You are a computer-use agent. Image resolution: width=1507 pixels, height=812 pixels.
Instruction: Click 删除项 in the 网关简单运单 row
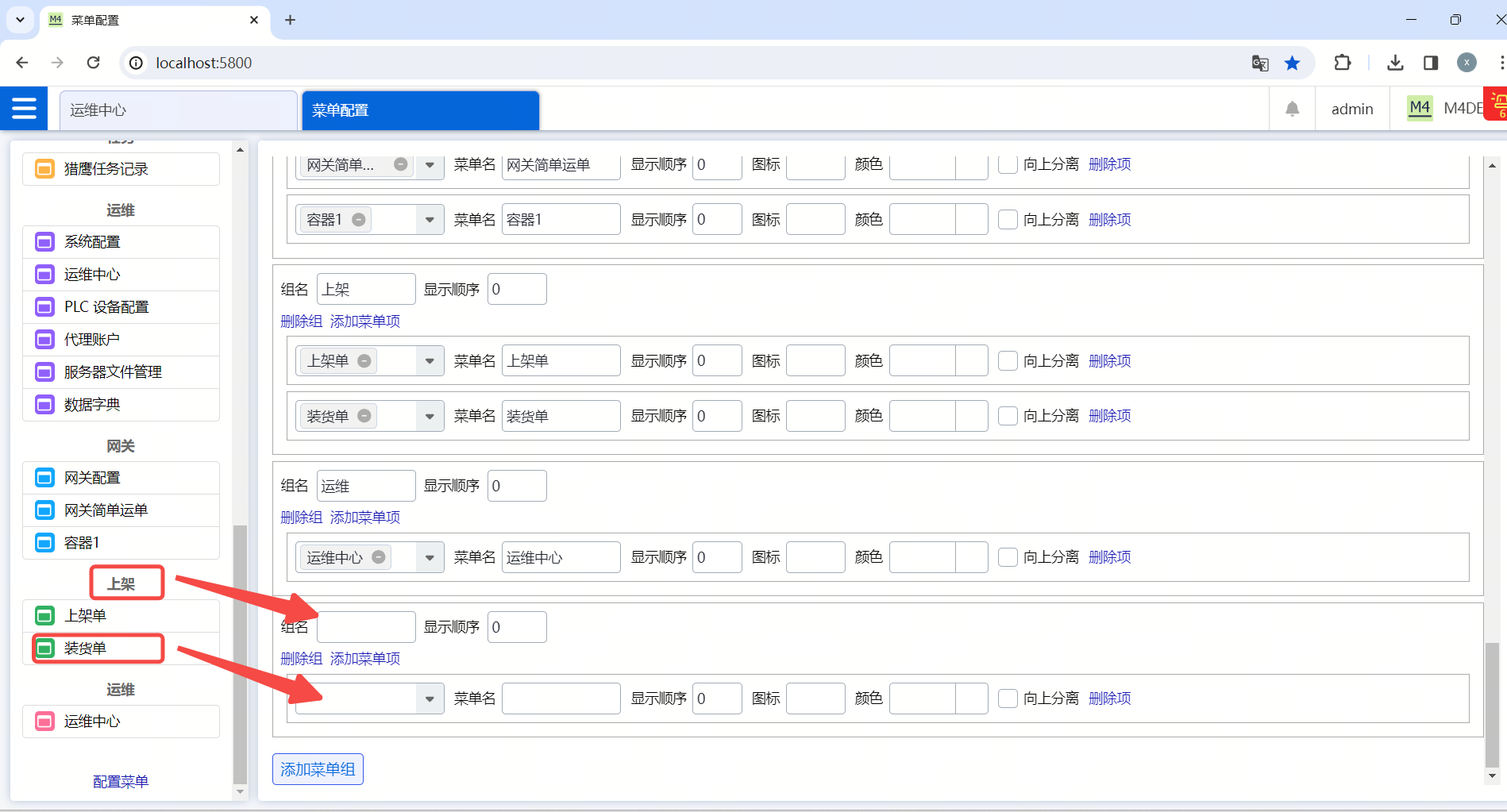click(x=1109, y=164)
